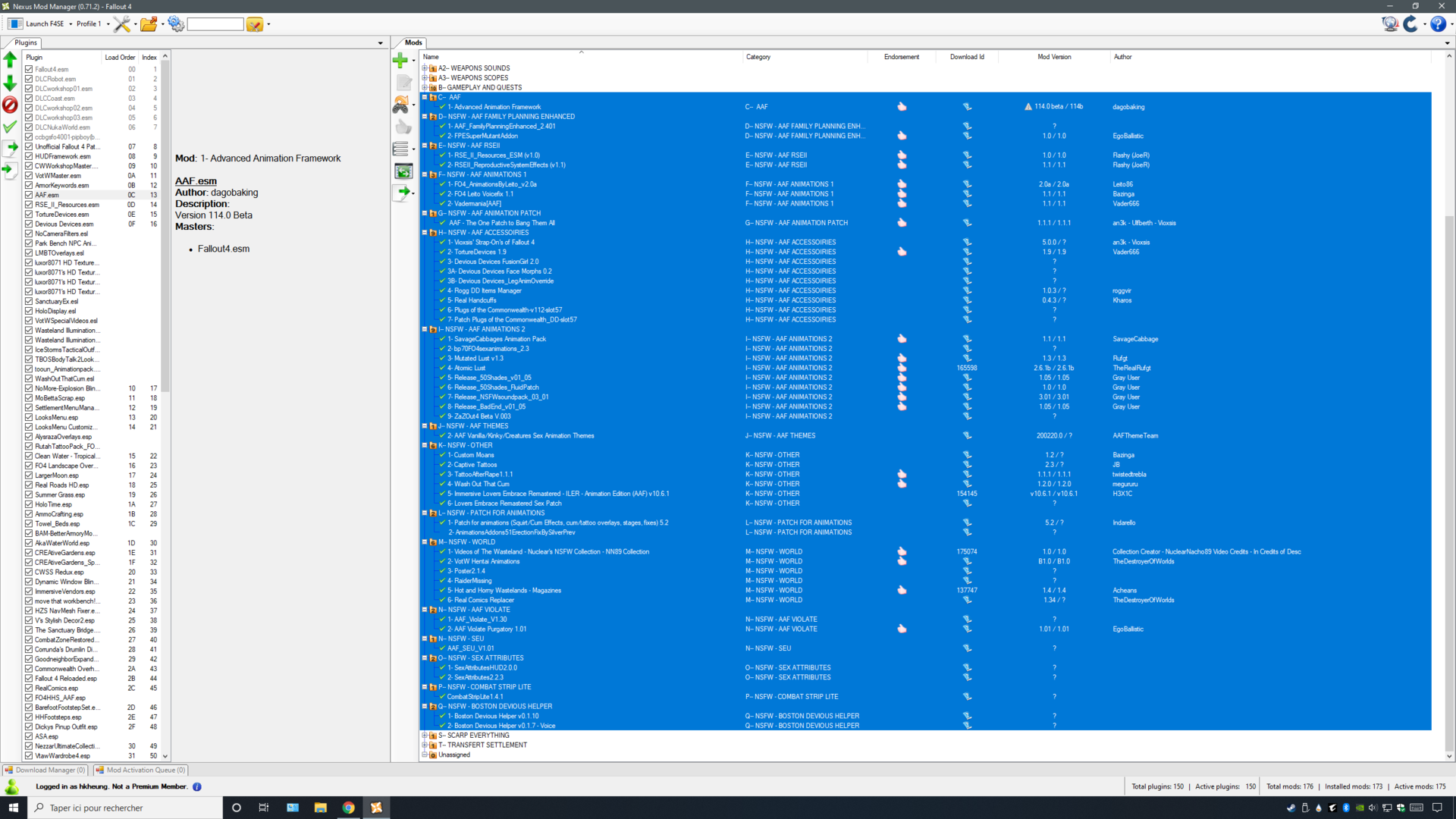Toggle ASA.esp plugin checkbox
This screenshot has width=1456, height=819.
tap(29, 736)
